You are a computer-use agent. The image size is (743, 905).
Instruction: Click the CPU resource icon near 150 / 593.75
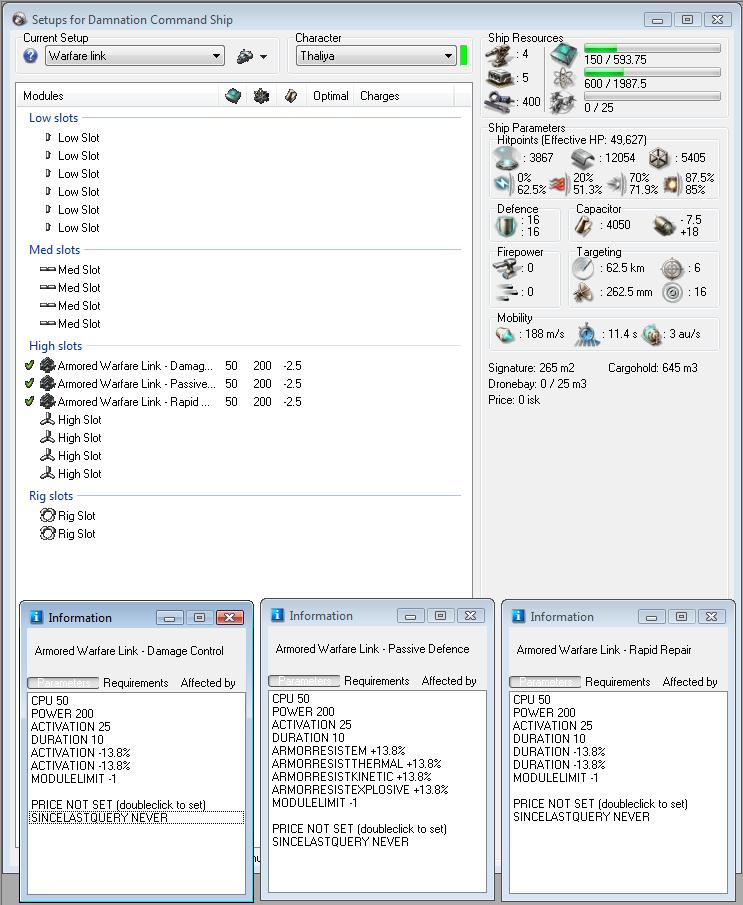click(x=563, y=55)
